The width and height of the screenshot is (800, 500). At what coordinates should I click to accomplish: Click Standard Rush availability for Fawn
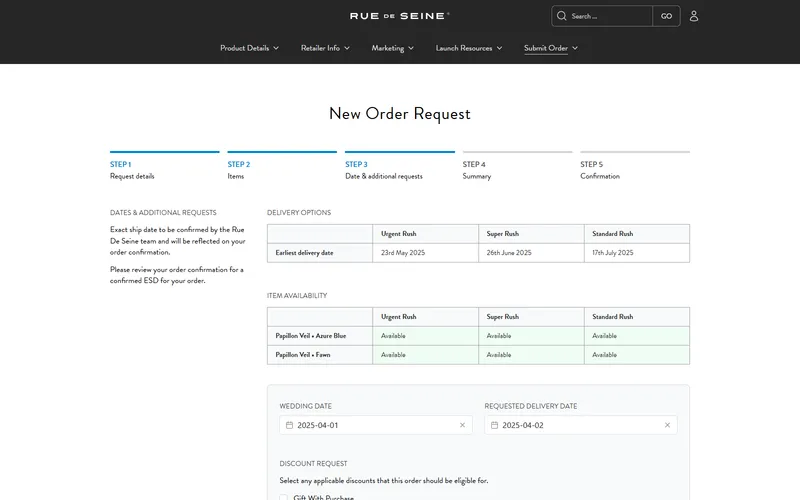coord(637,355)
